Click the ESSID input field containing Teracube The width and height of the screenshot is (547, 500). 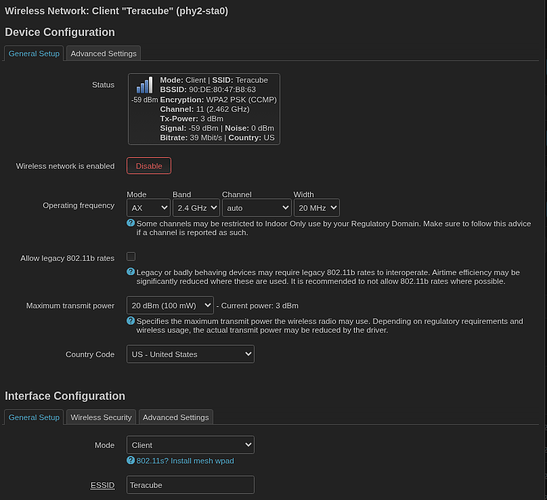tap(190, 485)
